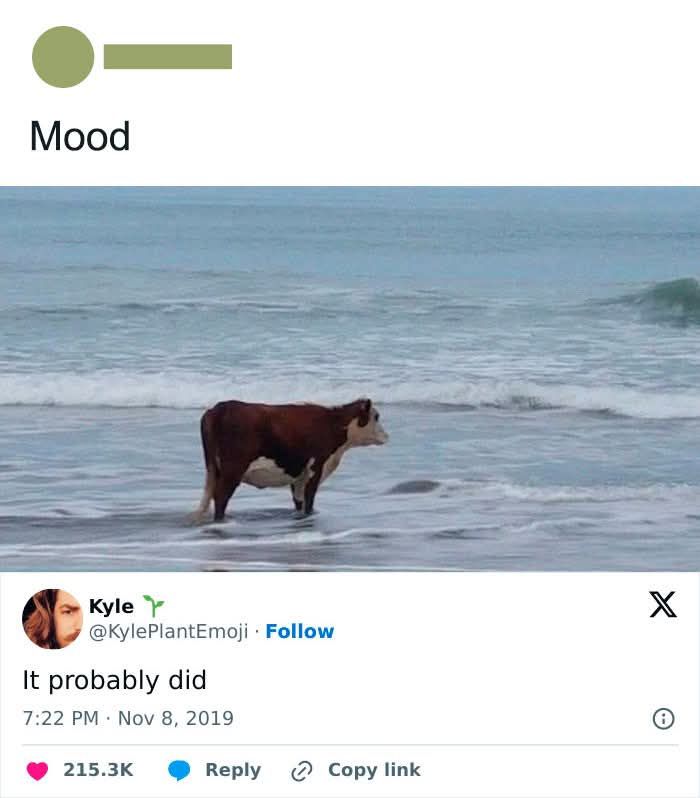This screenshot has height=798, width=700.
Task: Click the Kyle display name
Action: click(x=111, y=606)
